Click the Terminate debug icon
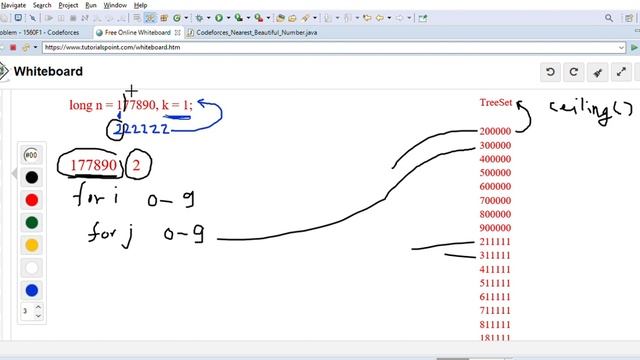 73,18
